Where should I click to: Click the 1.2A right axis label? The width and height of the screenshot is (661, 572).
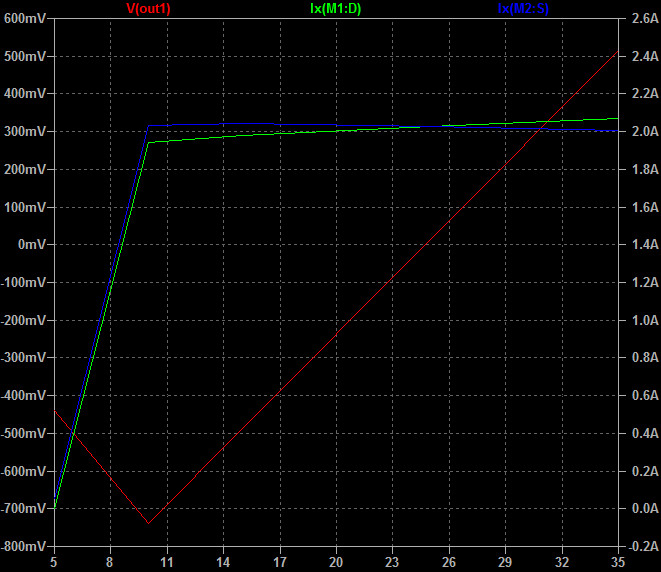tap(645, 282)
